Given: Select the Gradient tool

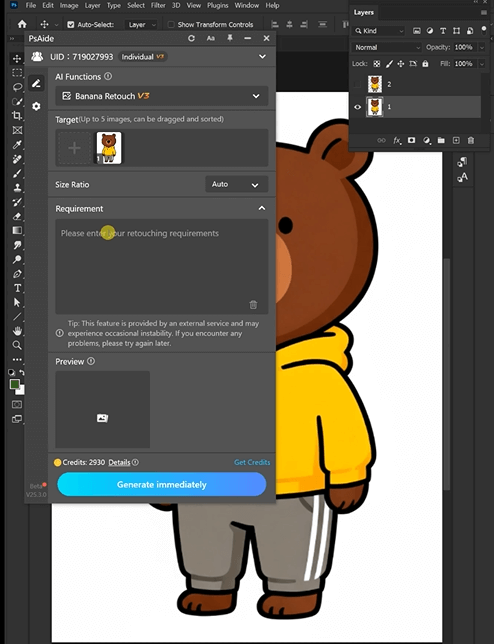Looking at the screenshot, I should 17,230.
